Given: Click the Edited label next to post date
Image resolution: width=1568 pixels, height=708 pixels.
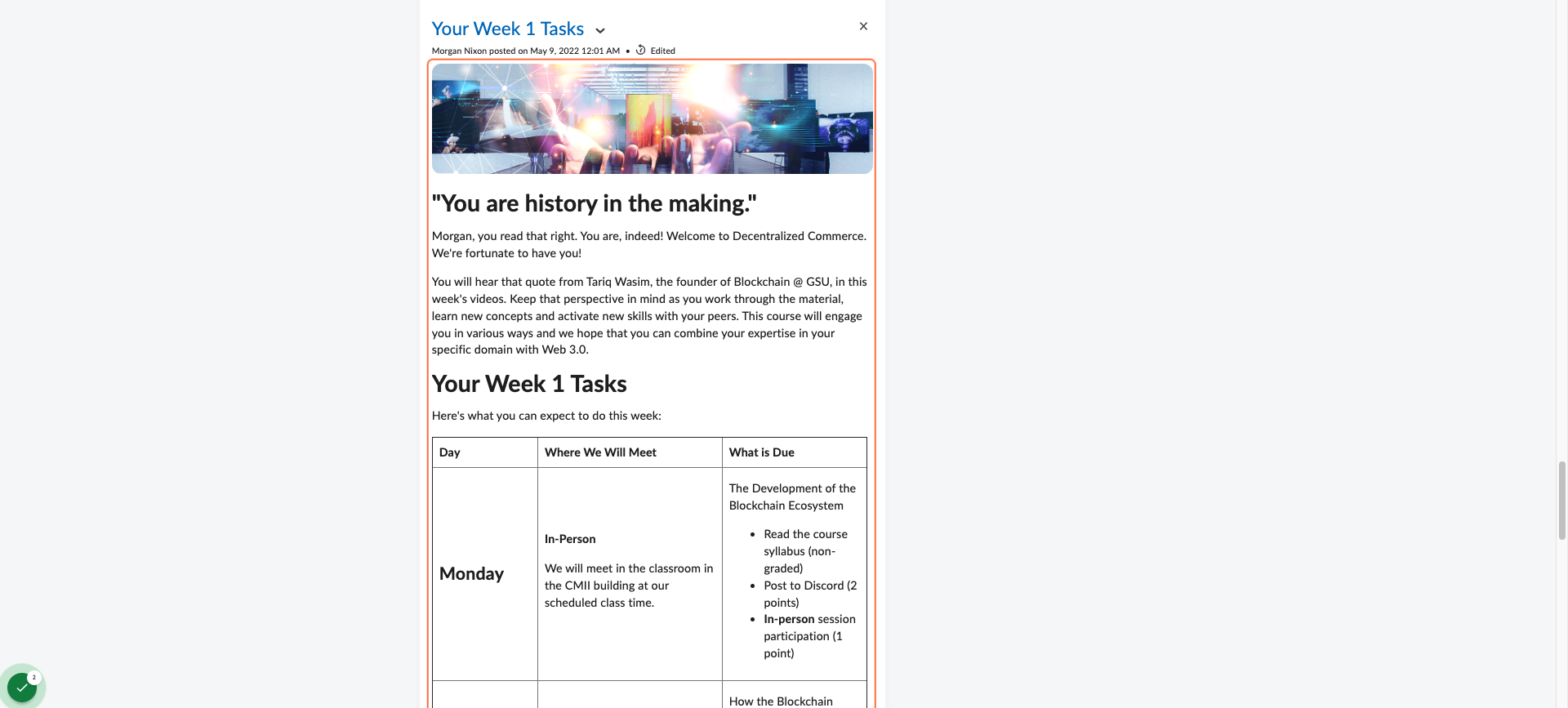Looking at the screenshot, I should [x=662, y=51].
